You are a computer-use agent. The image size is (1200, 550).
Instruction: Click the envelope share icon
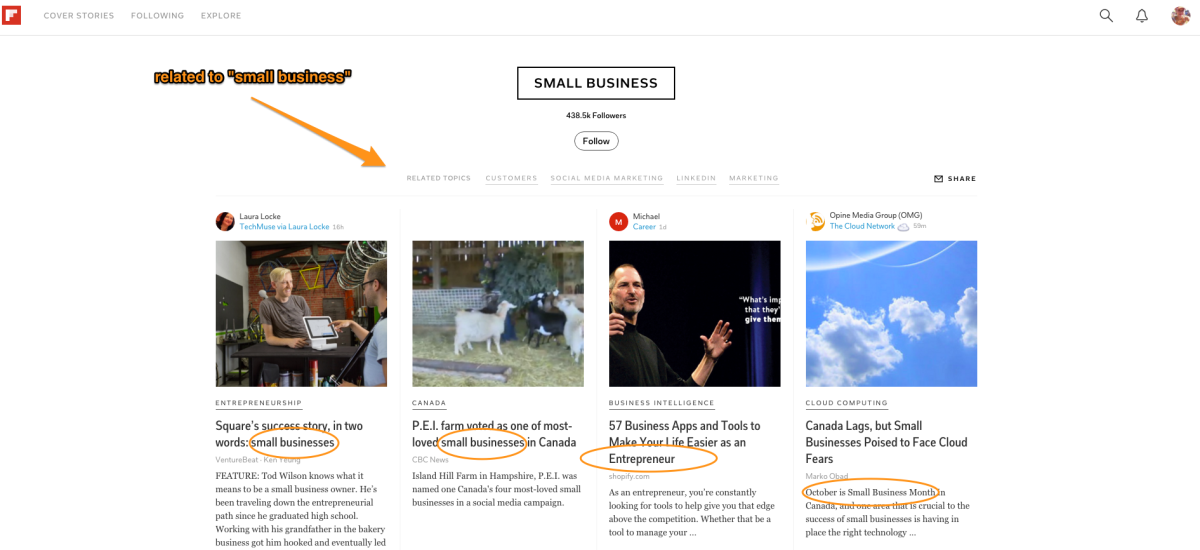[938, 179]
